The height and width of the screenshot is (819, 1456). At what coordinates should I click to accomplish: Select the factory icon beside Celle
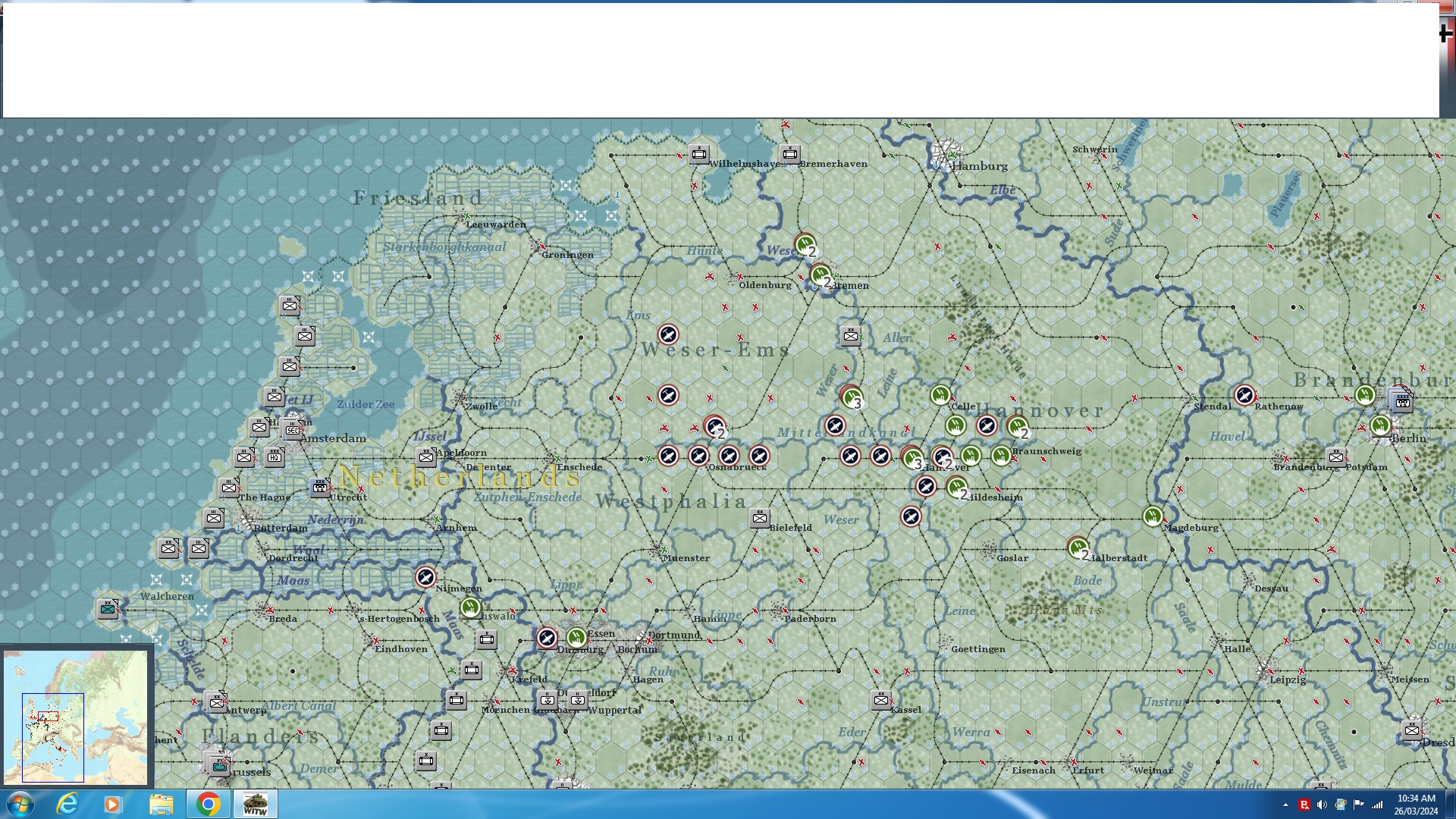coord(940,395)
